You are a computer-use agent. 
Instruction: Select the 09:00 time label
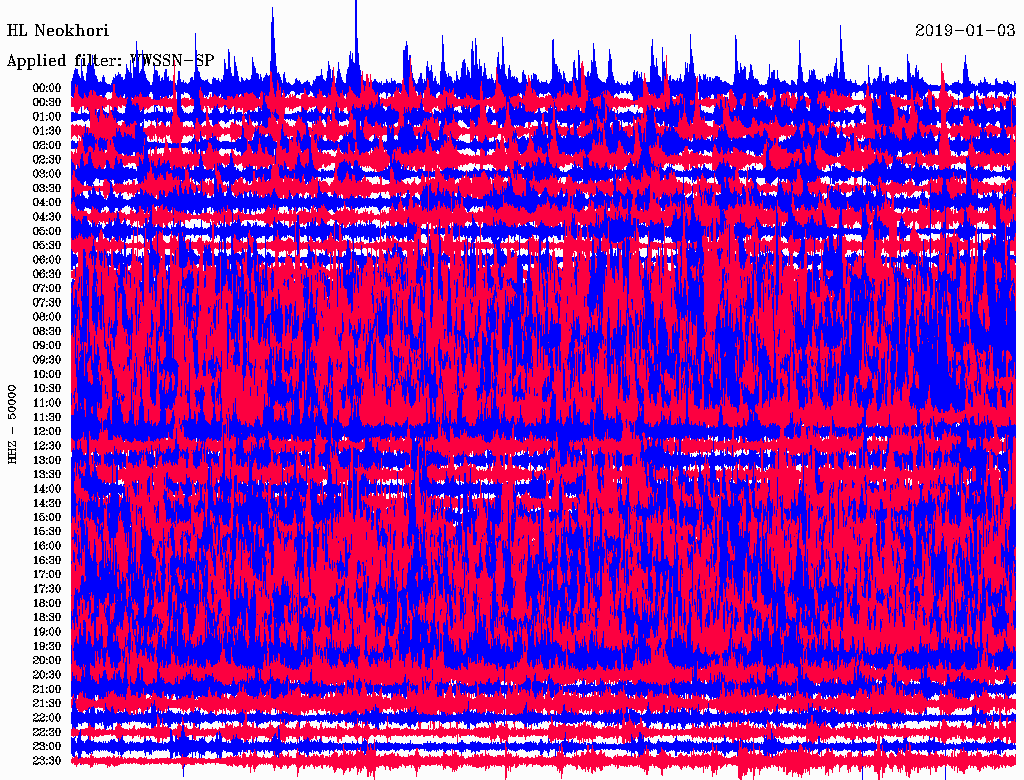(46, 346)
